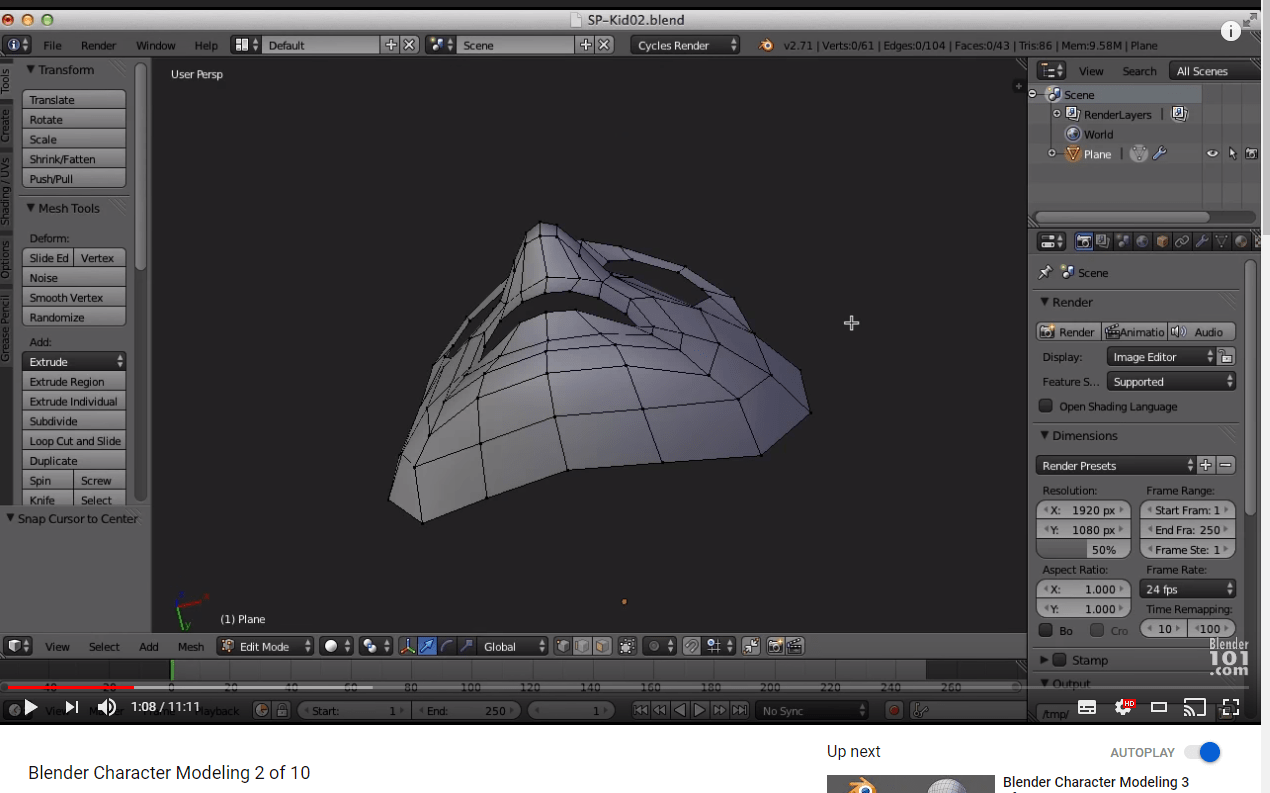
Task: Open the Material properties tab sphere icon
Action: [x=1241, y=241]
